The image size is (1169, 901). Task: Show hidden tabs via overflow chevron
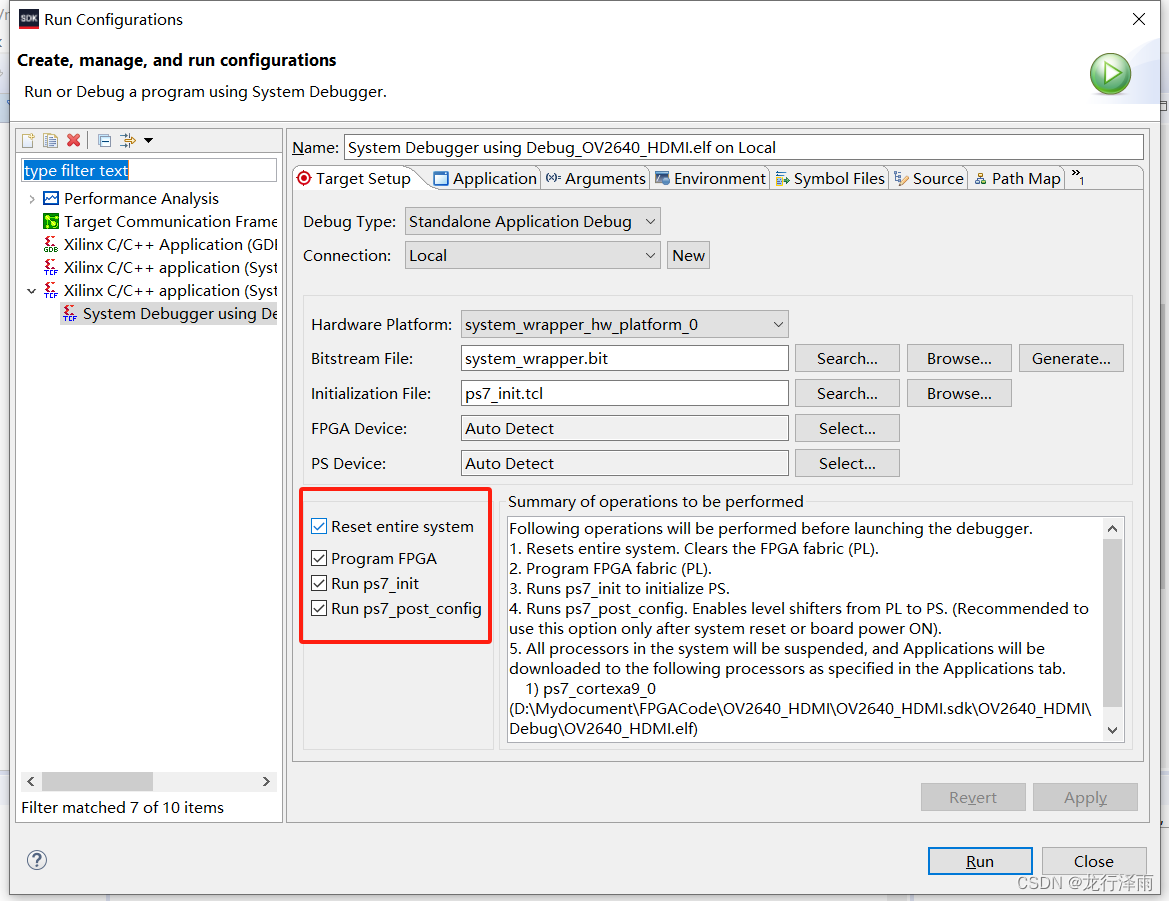(1077, 177)
